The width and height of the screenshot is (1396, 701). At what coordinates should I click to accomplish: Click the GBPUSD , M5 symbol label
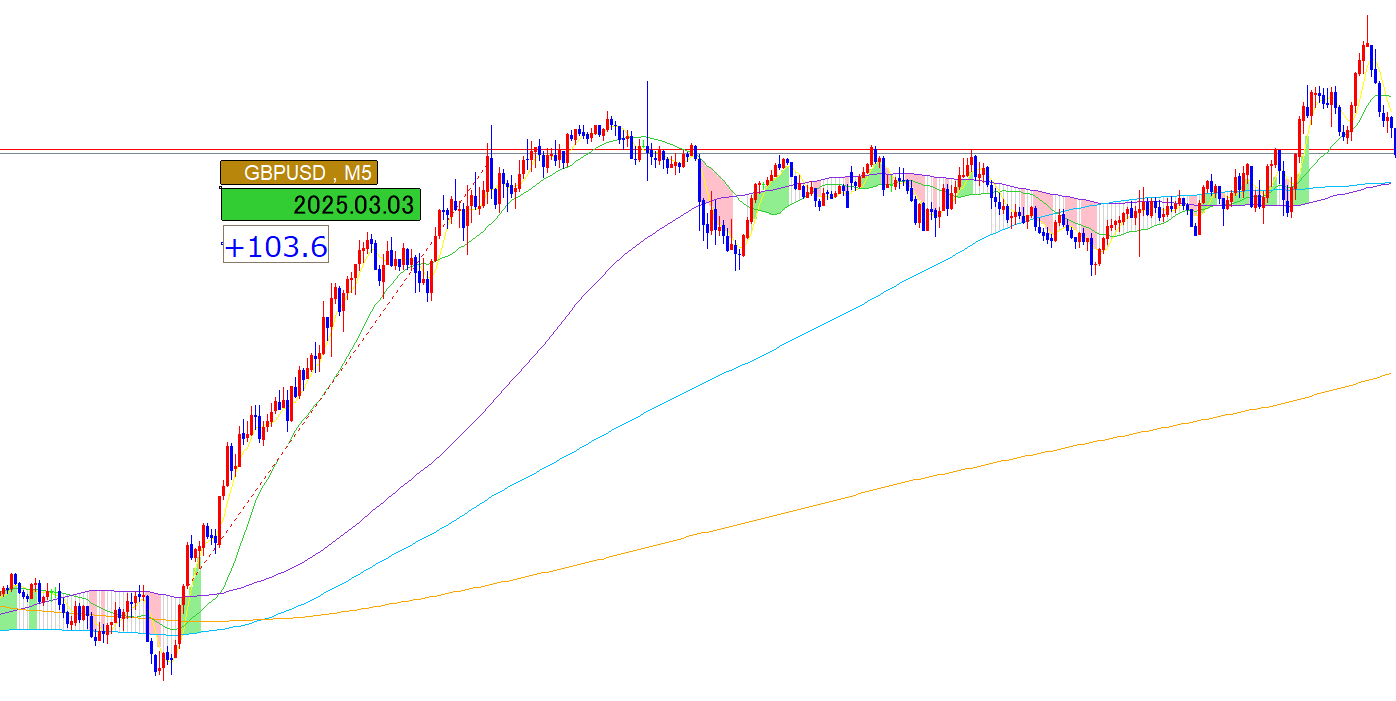pos(299,173)
